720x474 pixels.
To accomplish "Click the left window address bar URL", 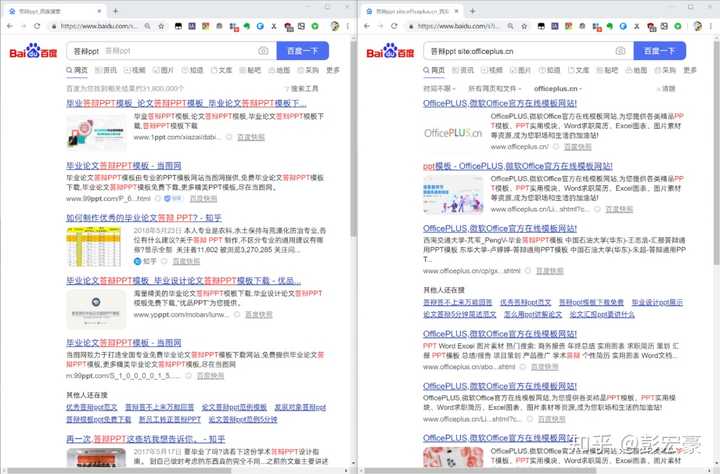I will pos(98,26).
